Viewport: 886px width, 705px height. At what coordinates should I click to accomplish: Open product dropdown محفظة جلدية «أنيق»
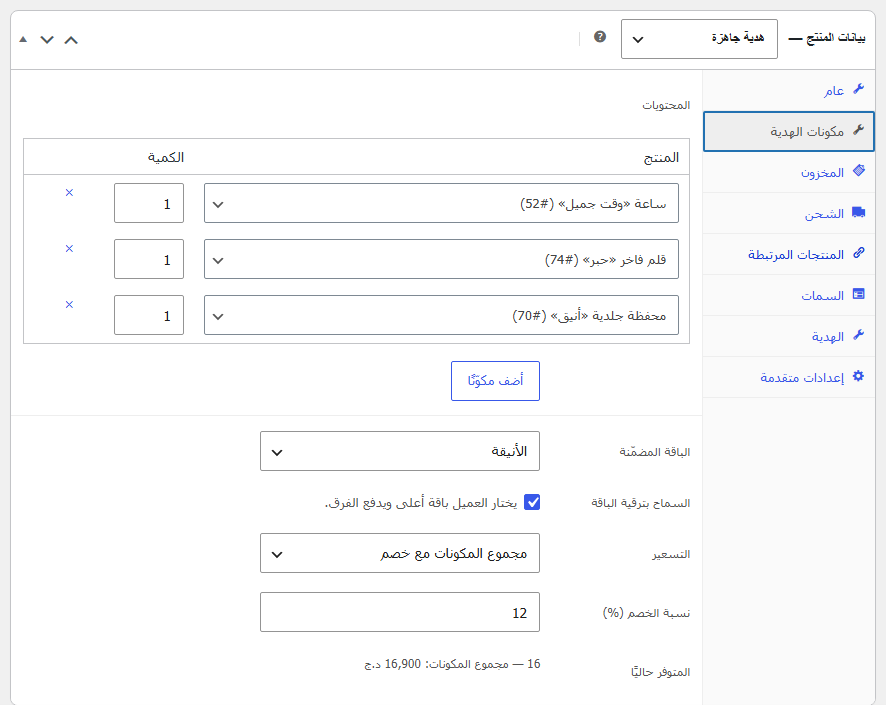pyautogui.click(x=441, y=315)
